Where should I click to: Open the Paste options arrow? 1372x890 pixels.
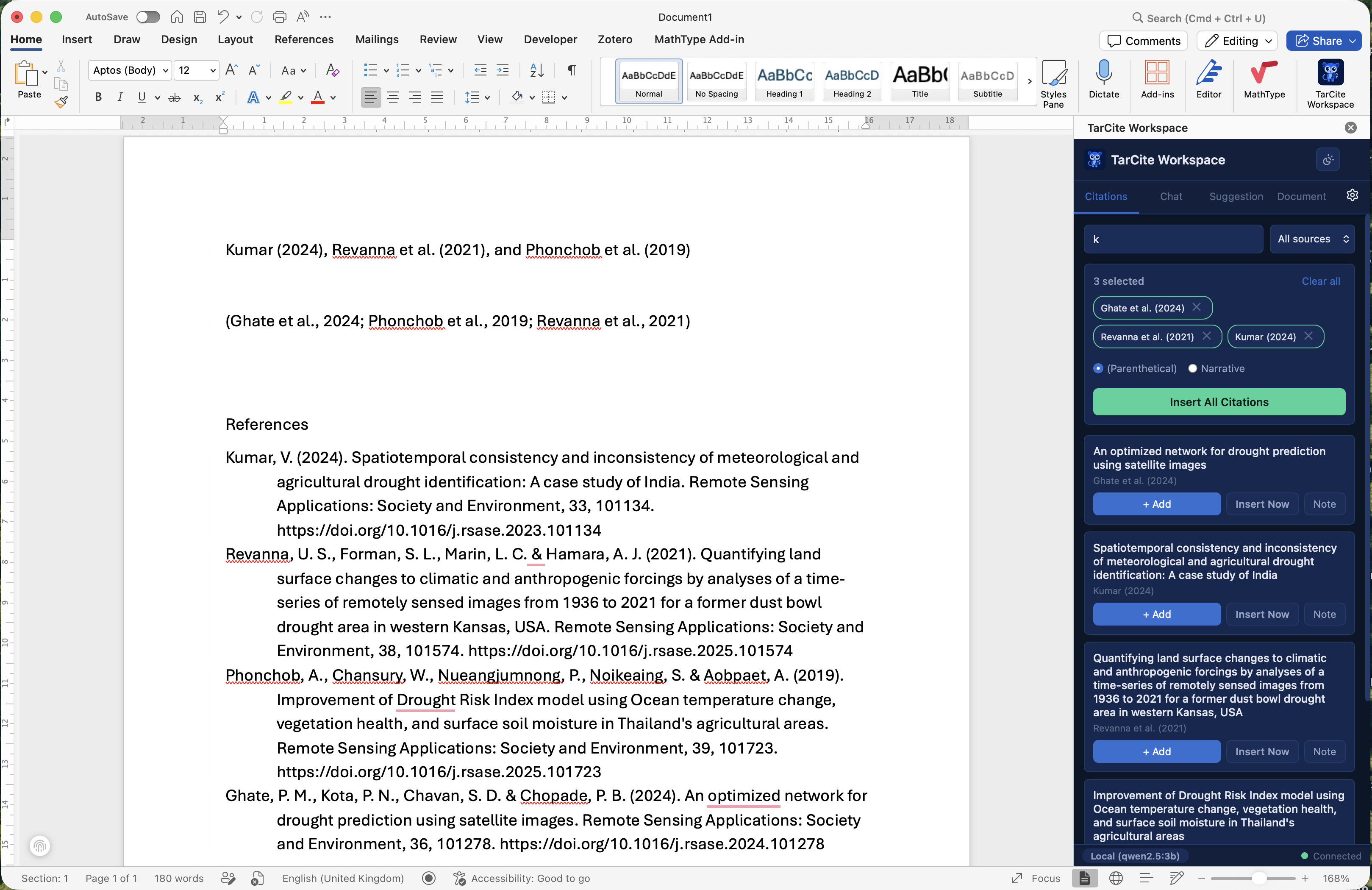44,72
